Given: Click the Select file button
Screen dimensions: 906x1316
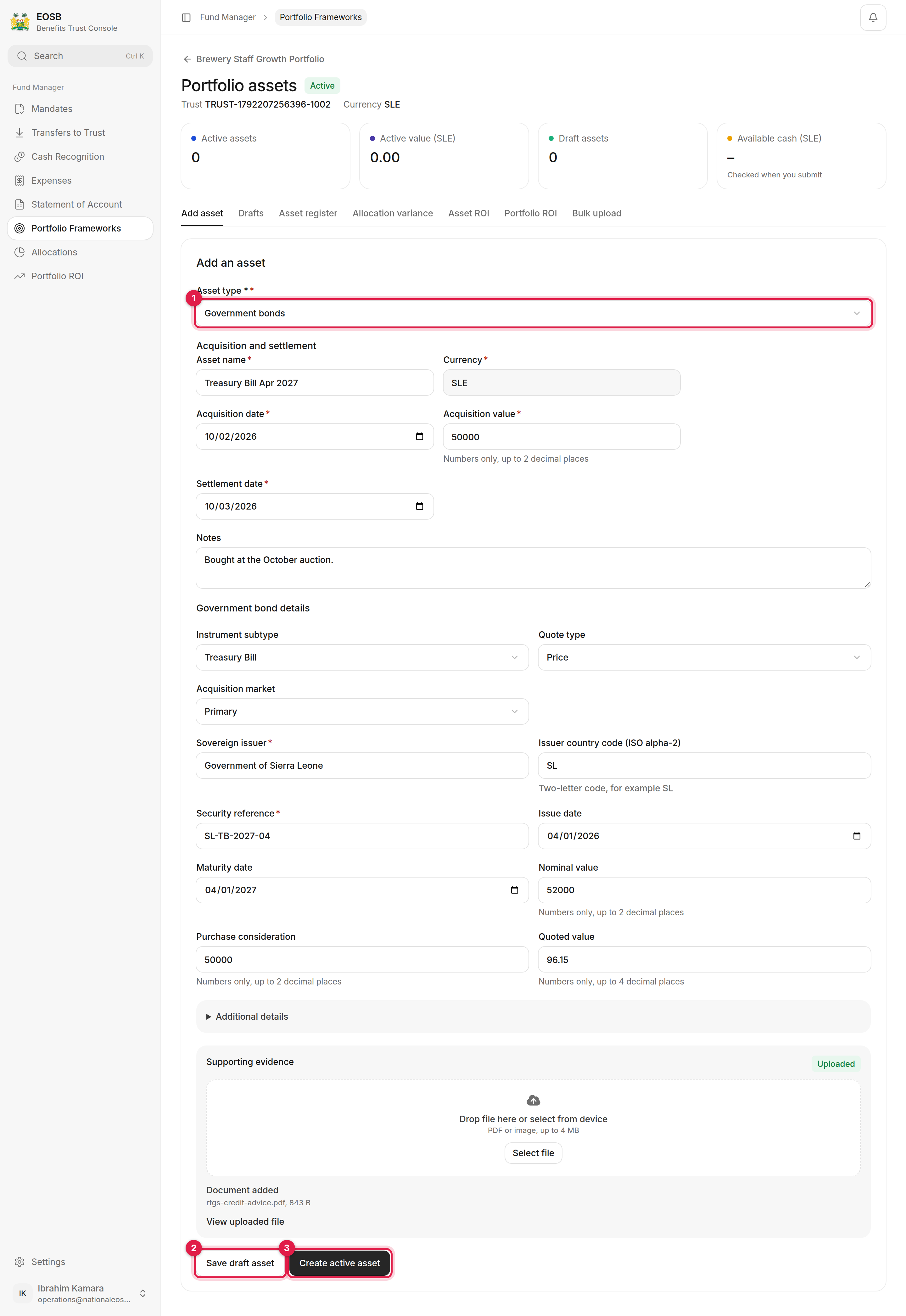Looking at the screenshot, I should click(533, 1152).
